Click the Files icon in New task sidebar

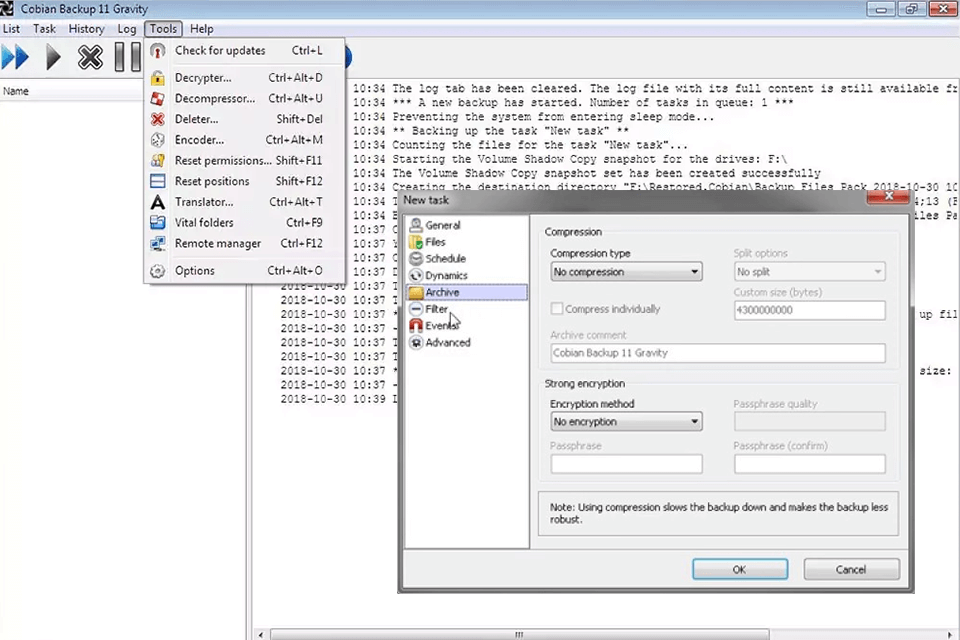[x=416, y=242]
